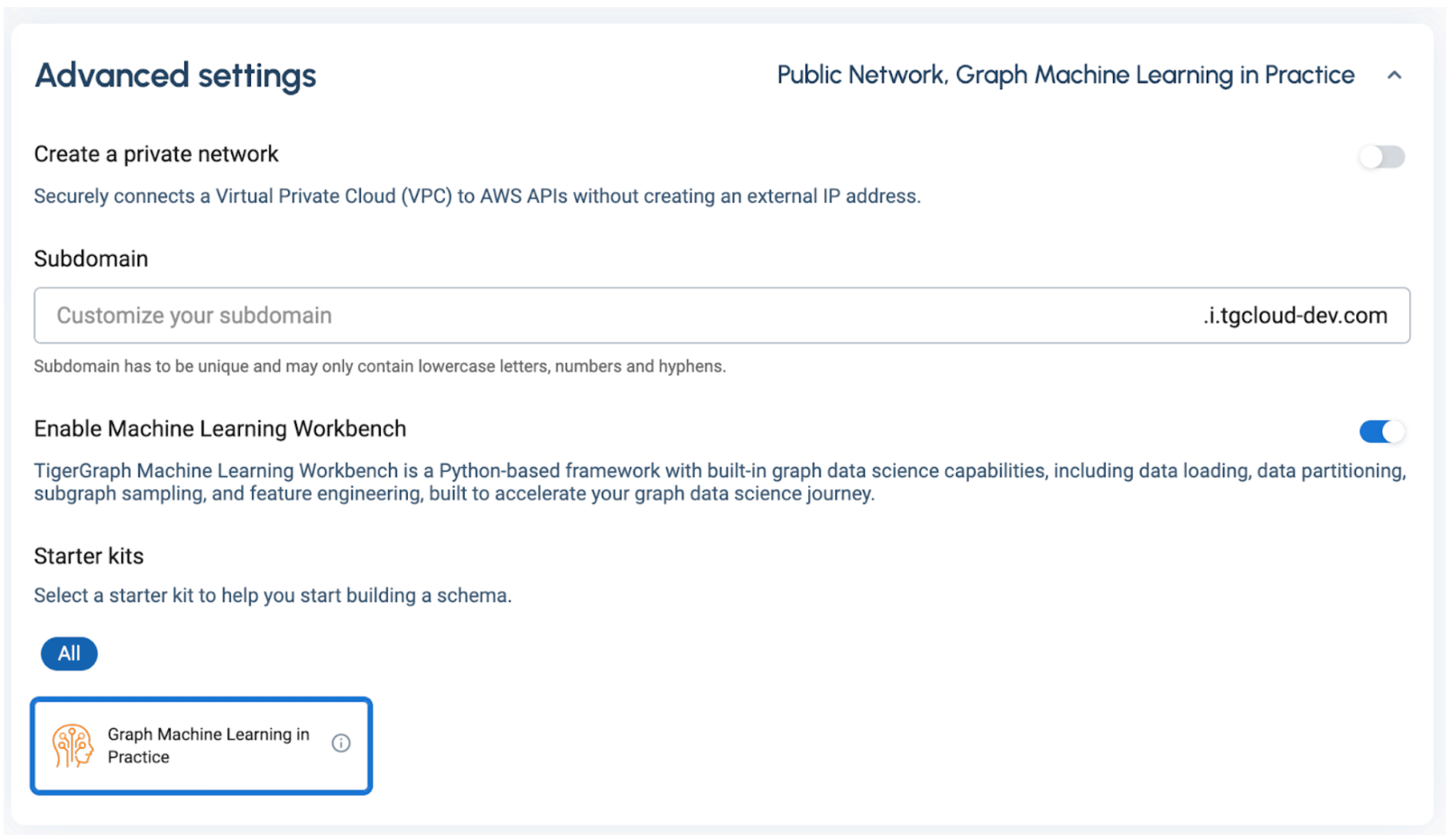
Task: Click the TigerGraph Machine Learning Workbench description paragraph
Action: (720, 482)
